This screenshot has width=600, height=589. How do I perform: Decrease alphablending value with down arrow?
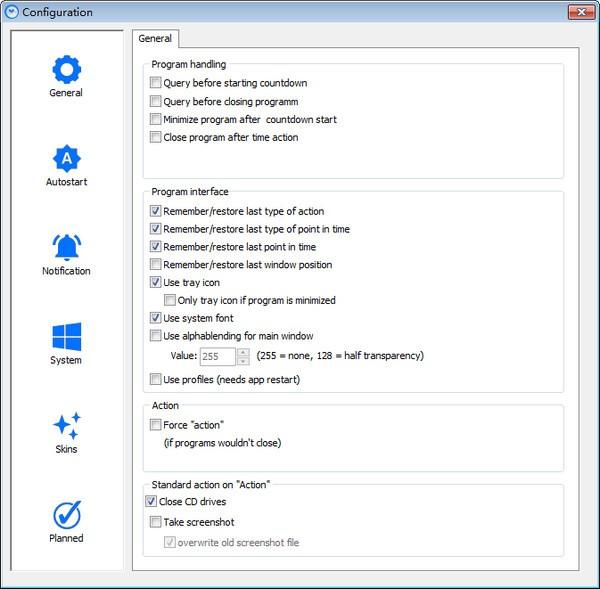[x=243, y=361]
